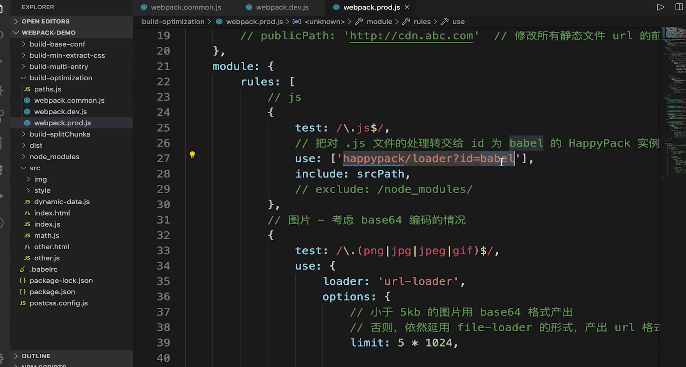Click the Run triangle icon above the editor
The width and height of the screenshot is (686, 367).
point(660,7)
